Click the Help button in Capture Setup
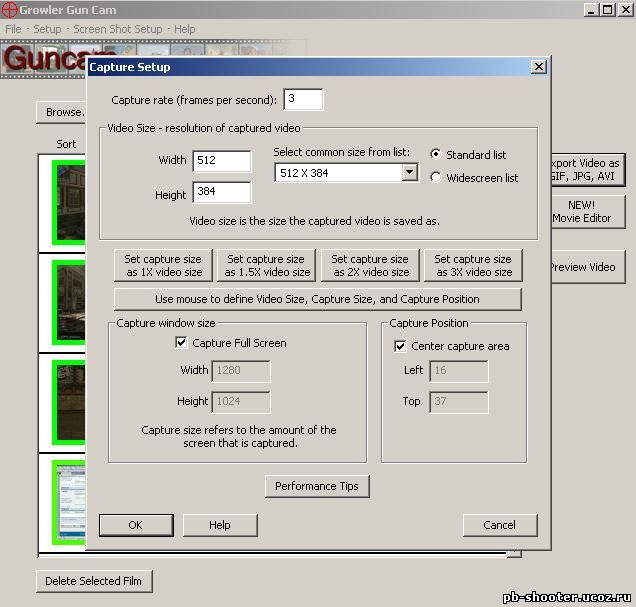 point(220,525)
